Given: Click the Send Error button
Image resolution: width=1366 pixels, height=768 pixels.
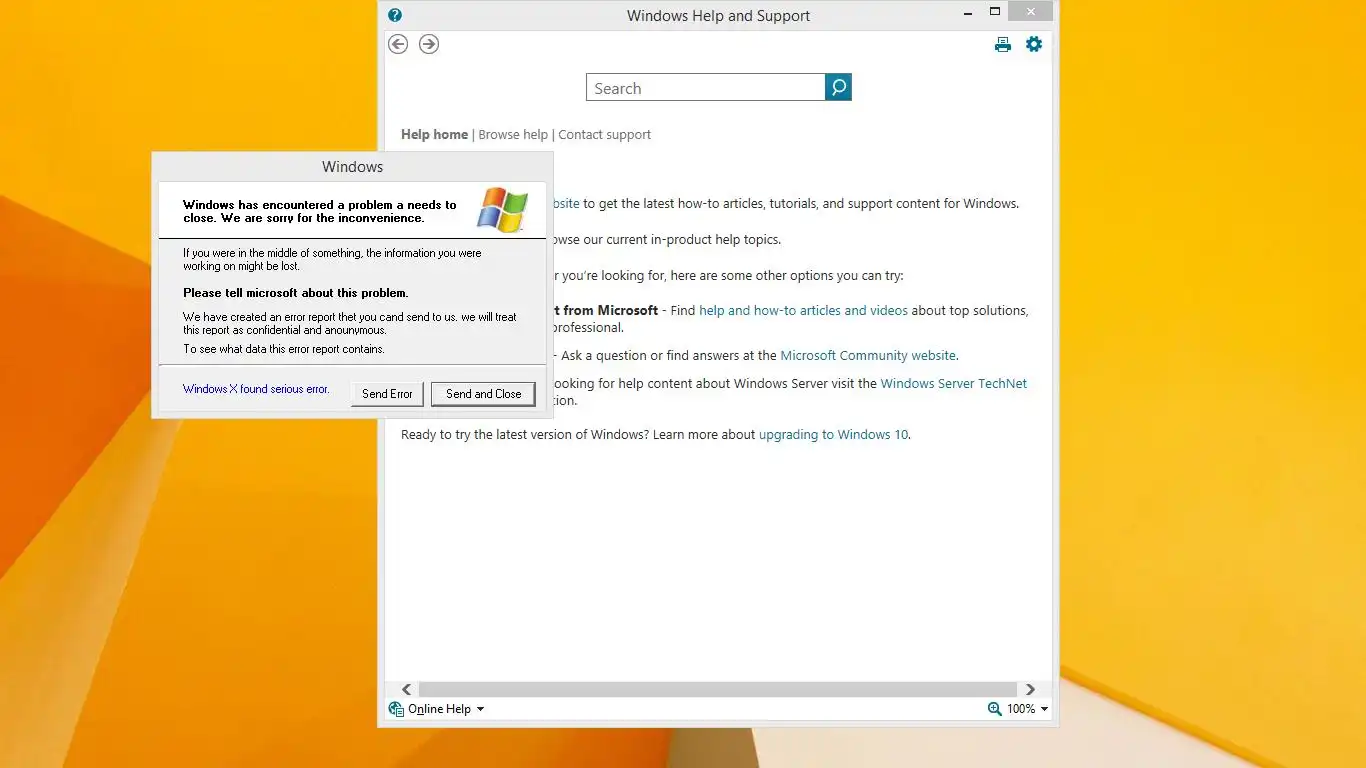Looking at the screenshot, I should click(x=387, y=394).
